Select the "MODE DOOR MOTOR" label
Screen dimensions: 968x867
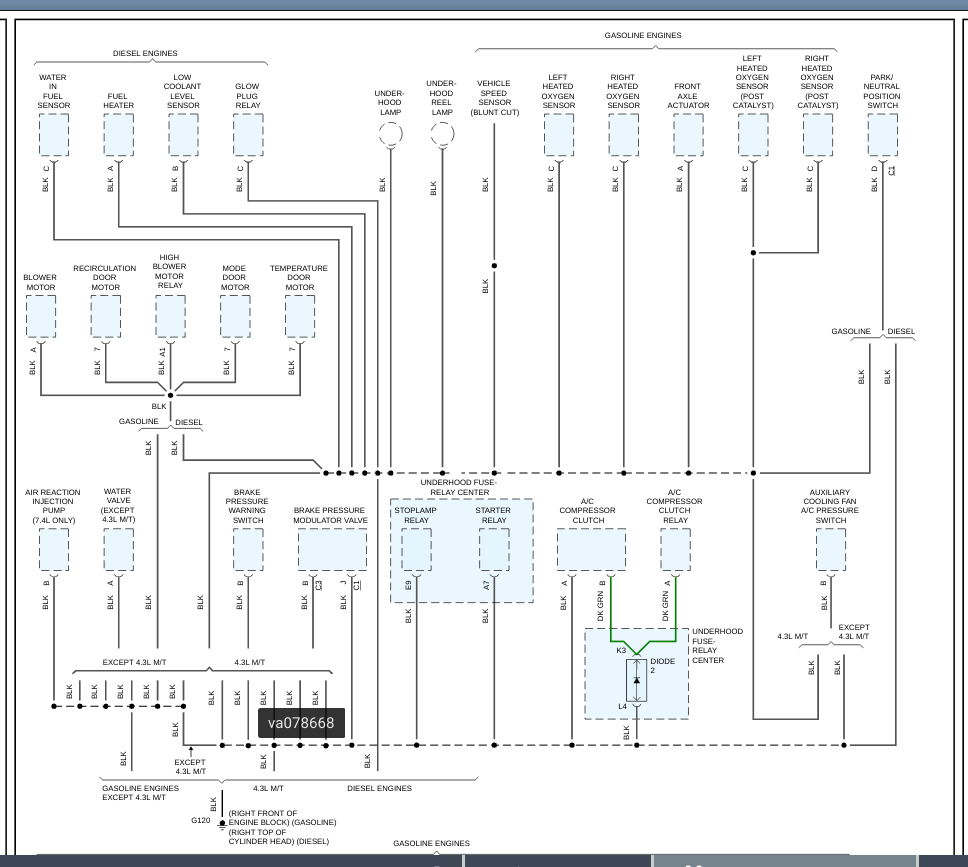pos(235,277)
